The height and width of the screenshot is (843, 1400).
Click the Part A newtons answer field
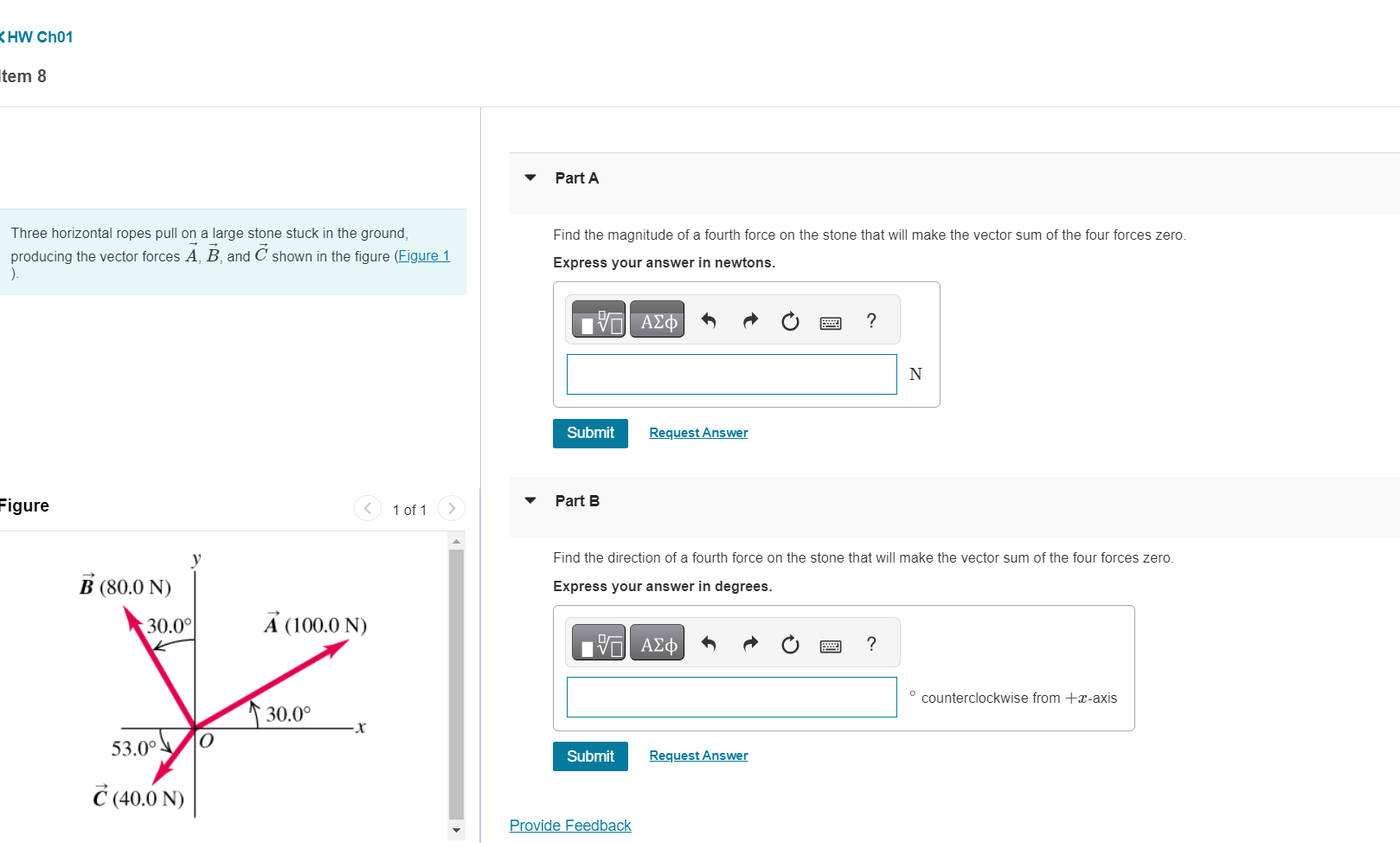point(731,374)
